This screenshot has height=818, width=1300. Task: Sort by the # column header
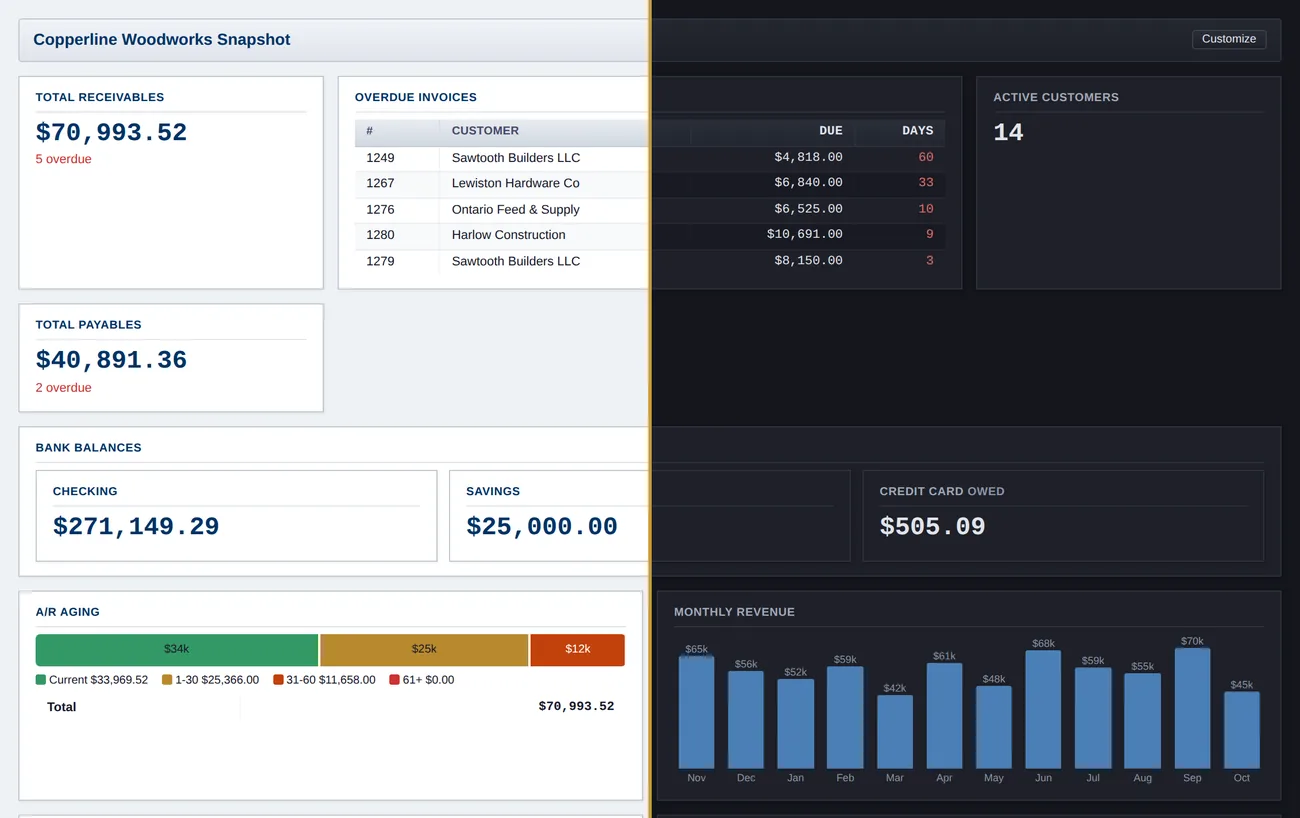tap(397, 131)
